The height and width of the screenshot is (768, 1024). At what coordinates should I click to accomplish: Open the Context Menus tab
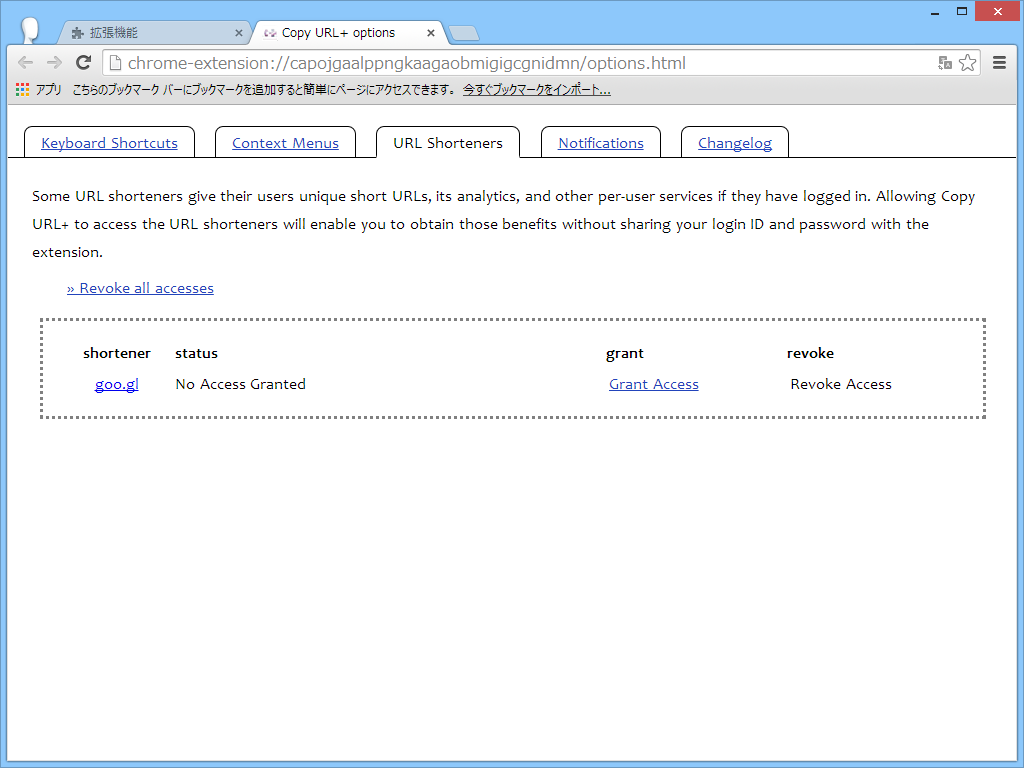285,143
